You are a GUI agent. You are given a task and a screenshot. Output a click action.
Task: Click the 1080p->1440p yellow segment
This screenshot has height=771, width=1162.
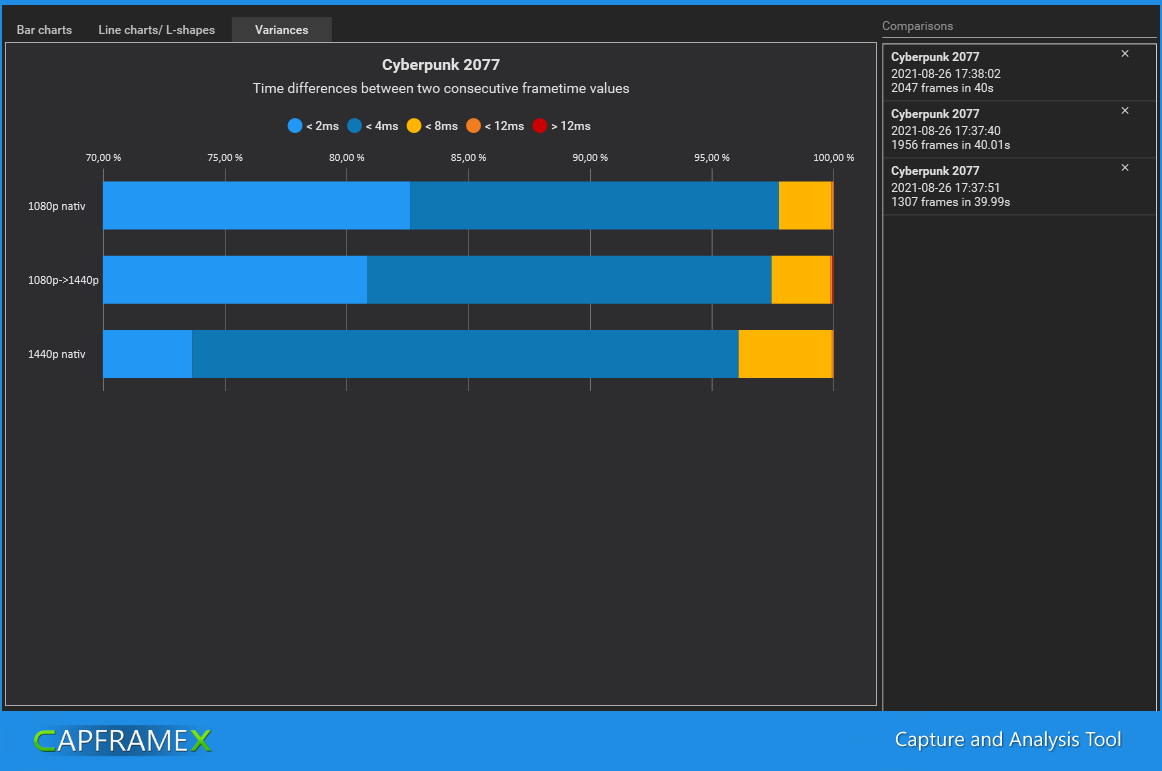tap(801, 279)
